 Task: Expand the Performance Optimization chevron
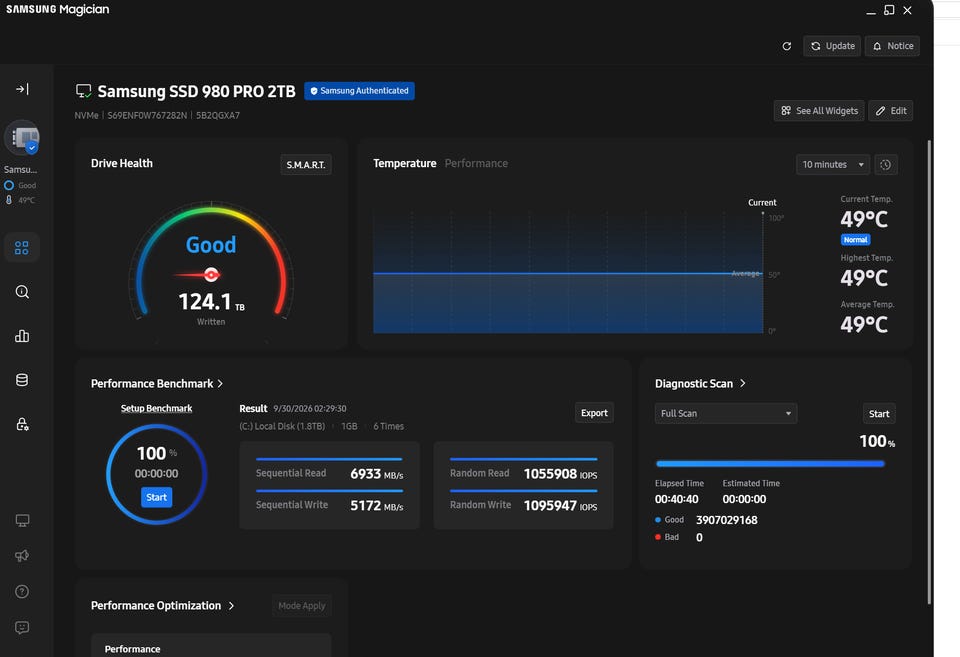pos(231,606)
